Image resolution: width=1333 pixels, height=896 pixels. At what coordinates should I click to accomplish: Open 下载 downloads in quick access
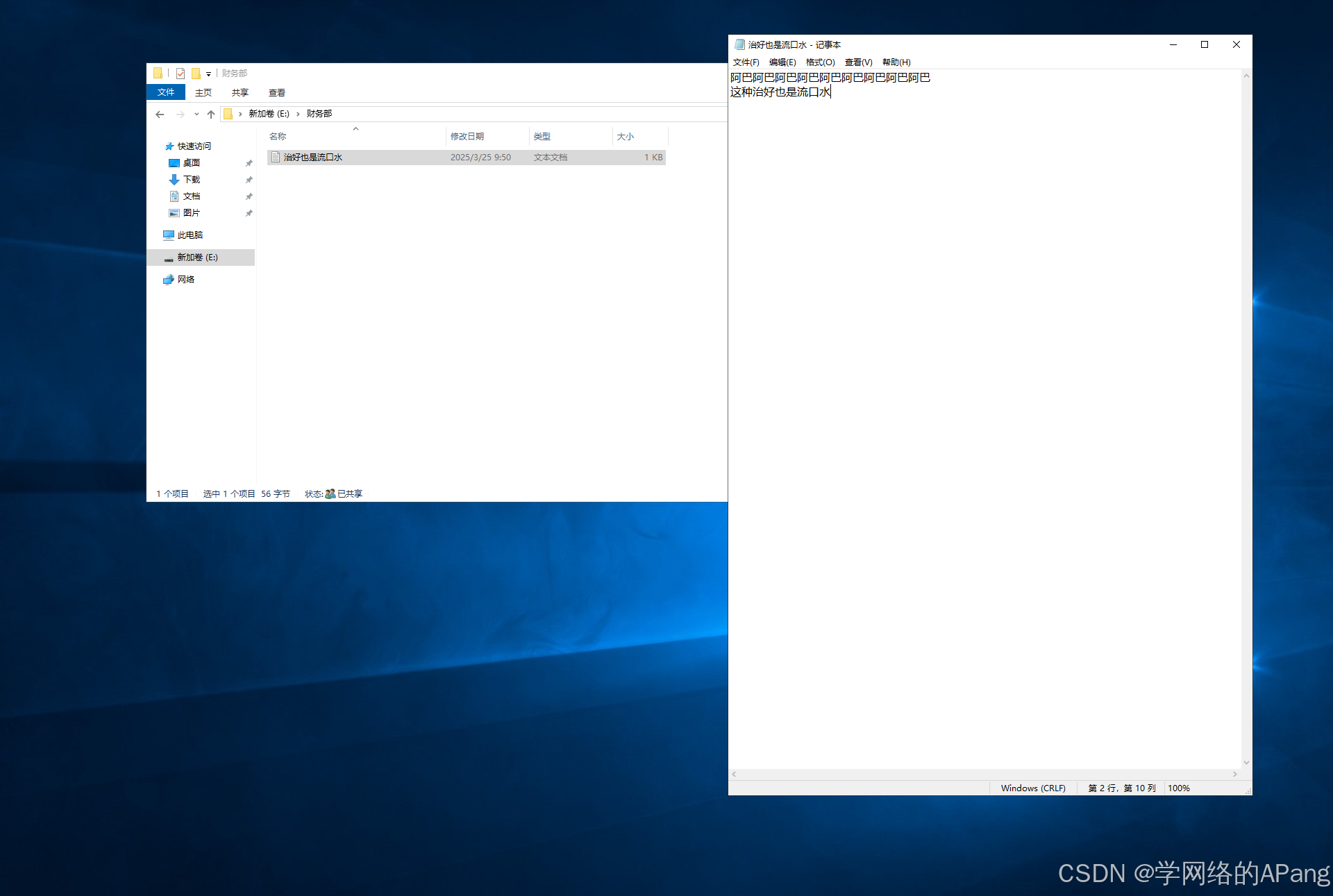(191, 180)
